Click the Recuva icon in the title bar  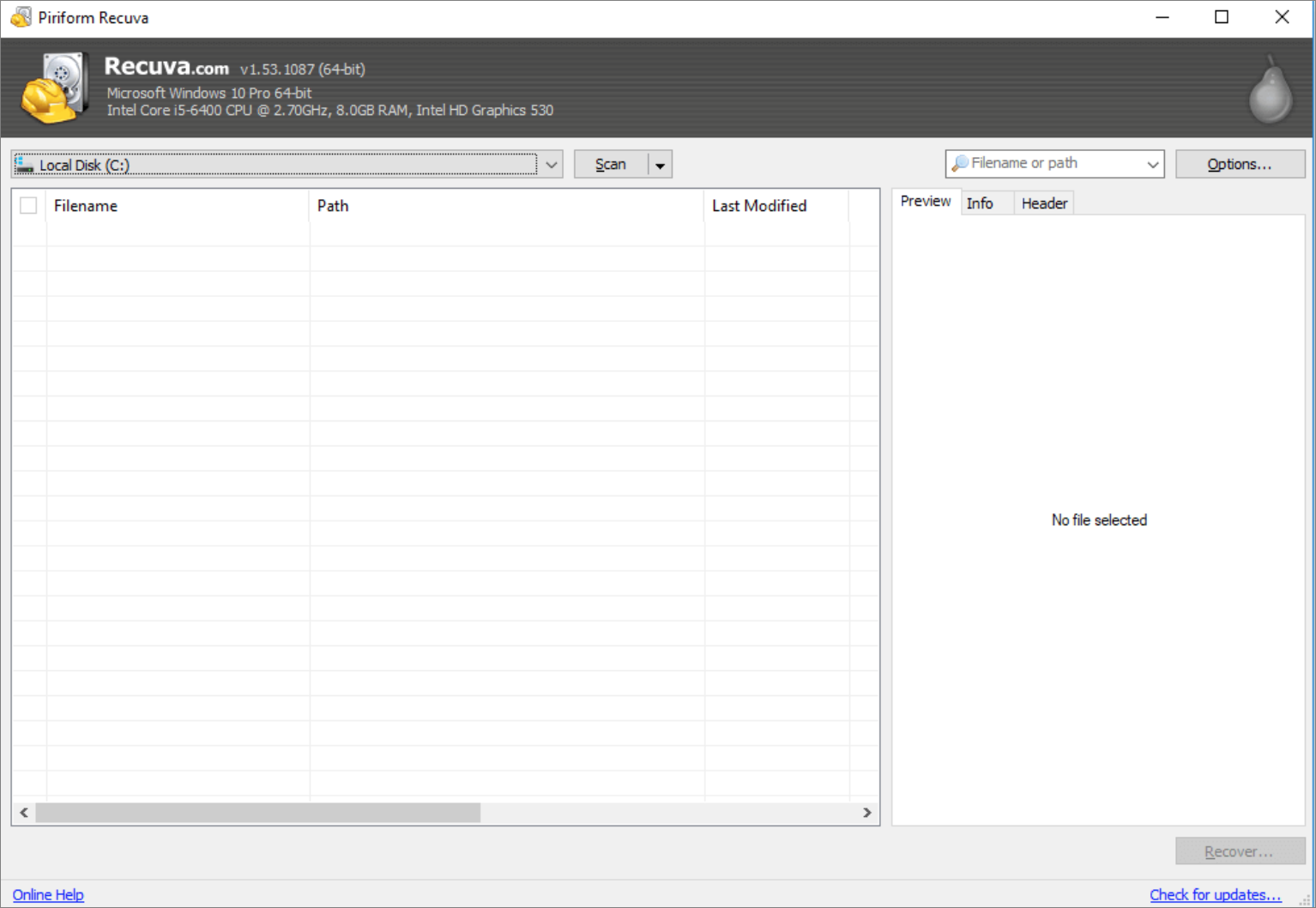coord(21,16)
